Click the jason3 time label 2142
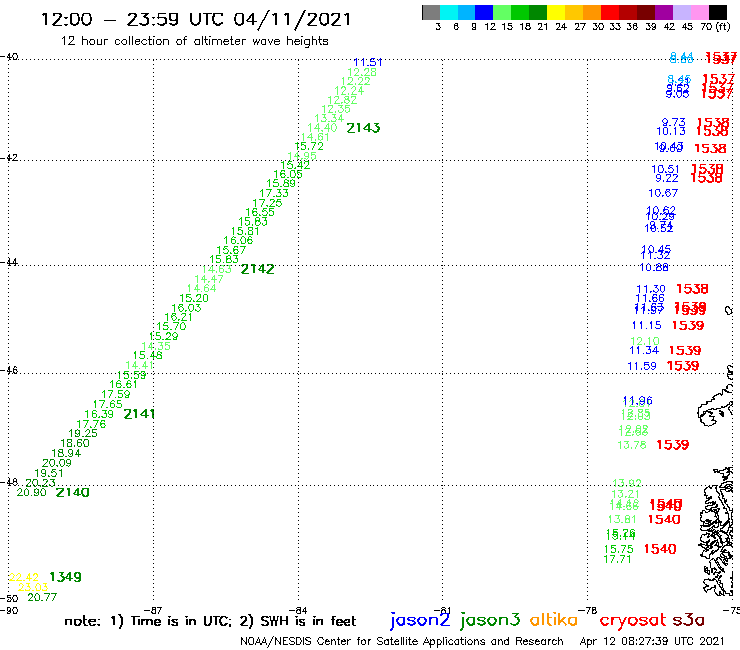Viewport: 740px width, 650px height. point(258,269)
